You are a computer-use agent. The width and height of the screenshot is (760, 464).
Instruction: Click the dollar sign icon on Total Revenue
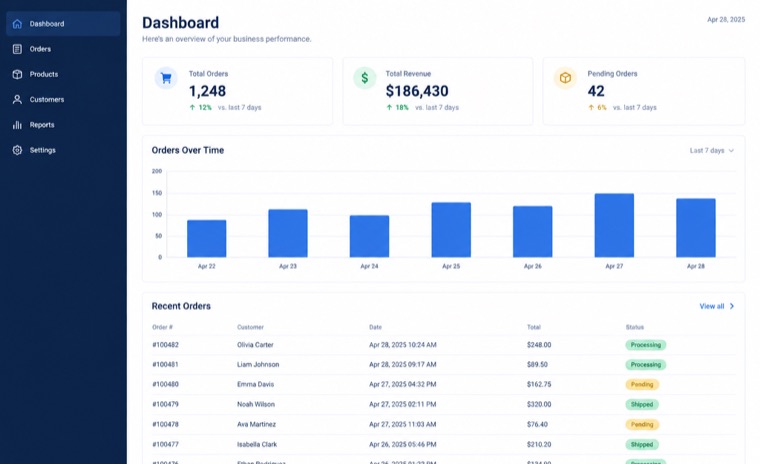364,78
